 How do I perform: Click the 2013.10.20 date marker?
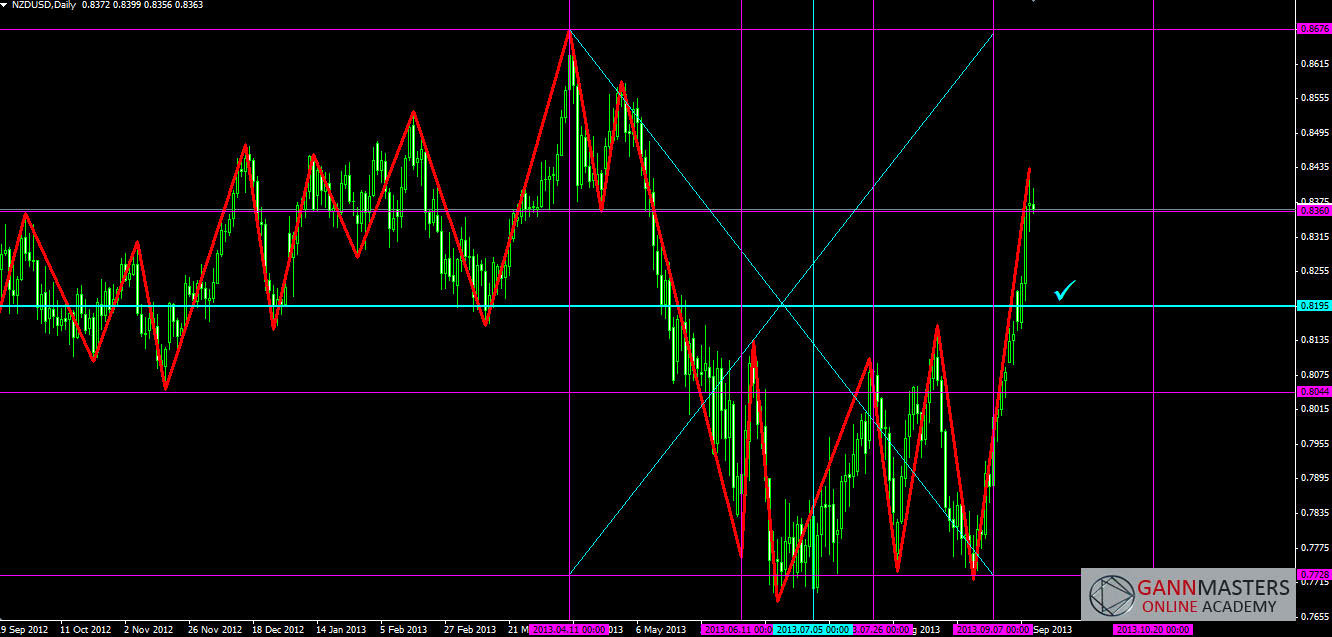(1152, 630)
